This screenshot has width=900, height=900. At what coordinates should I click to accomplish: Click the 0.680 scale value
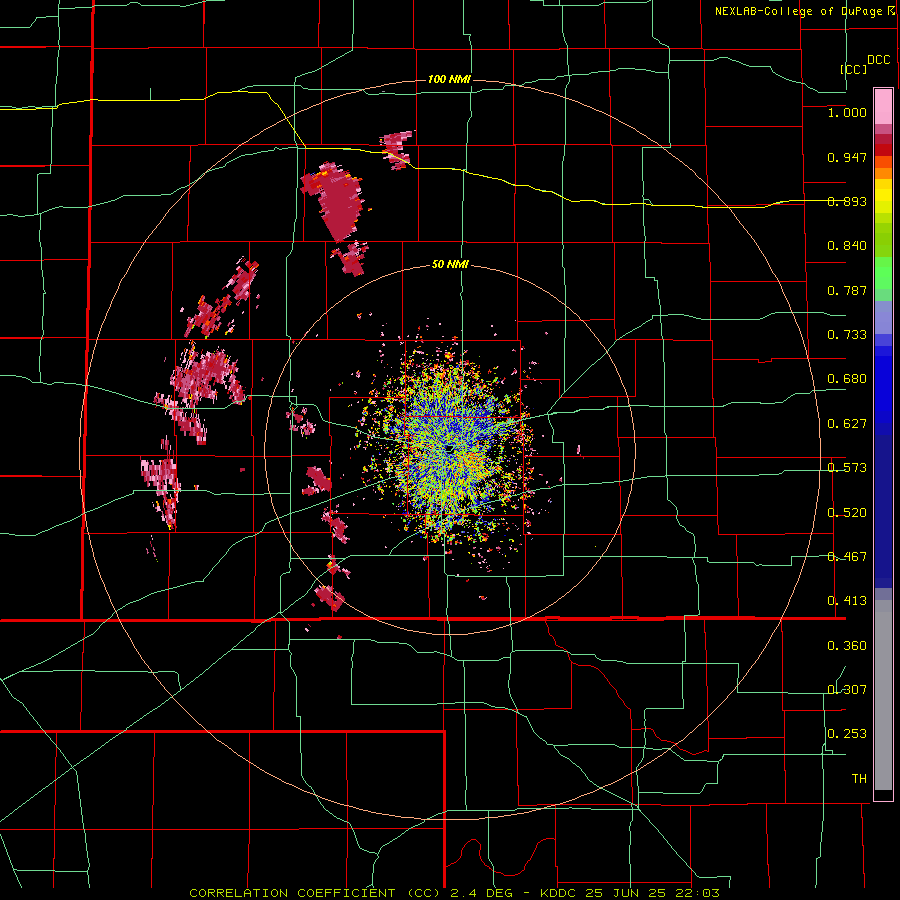pyautogui.click(x=847, y=379)
